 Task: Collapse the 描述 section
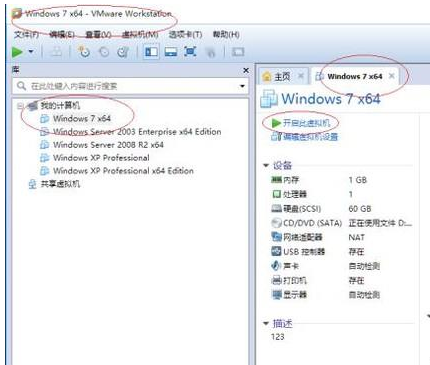[266, 323]
